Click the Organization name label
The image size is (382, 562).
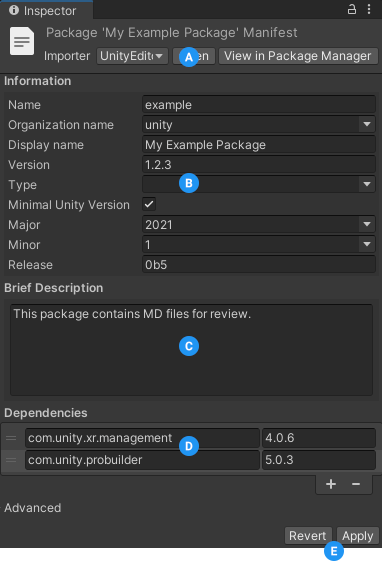click(61, 125)
